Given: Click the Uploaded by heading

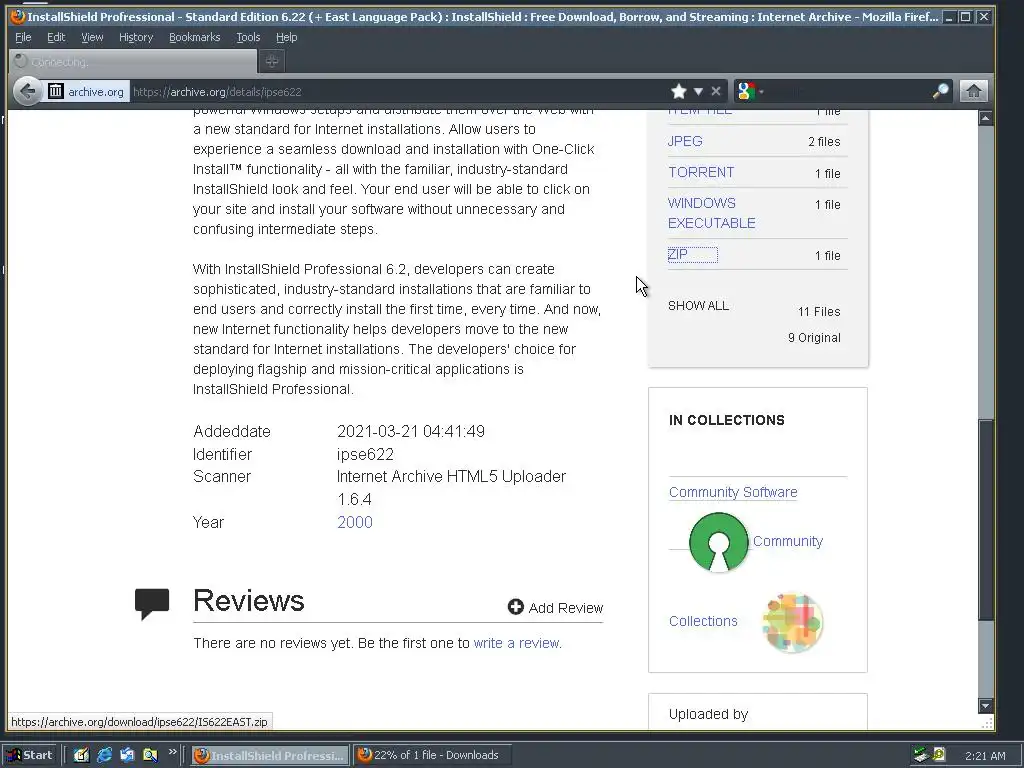Looking at the screenshot, I should point(708,714).
